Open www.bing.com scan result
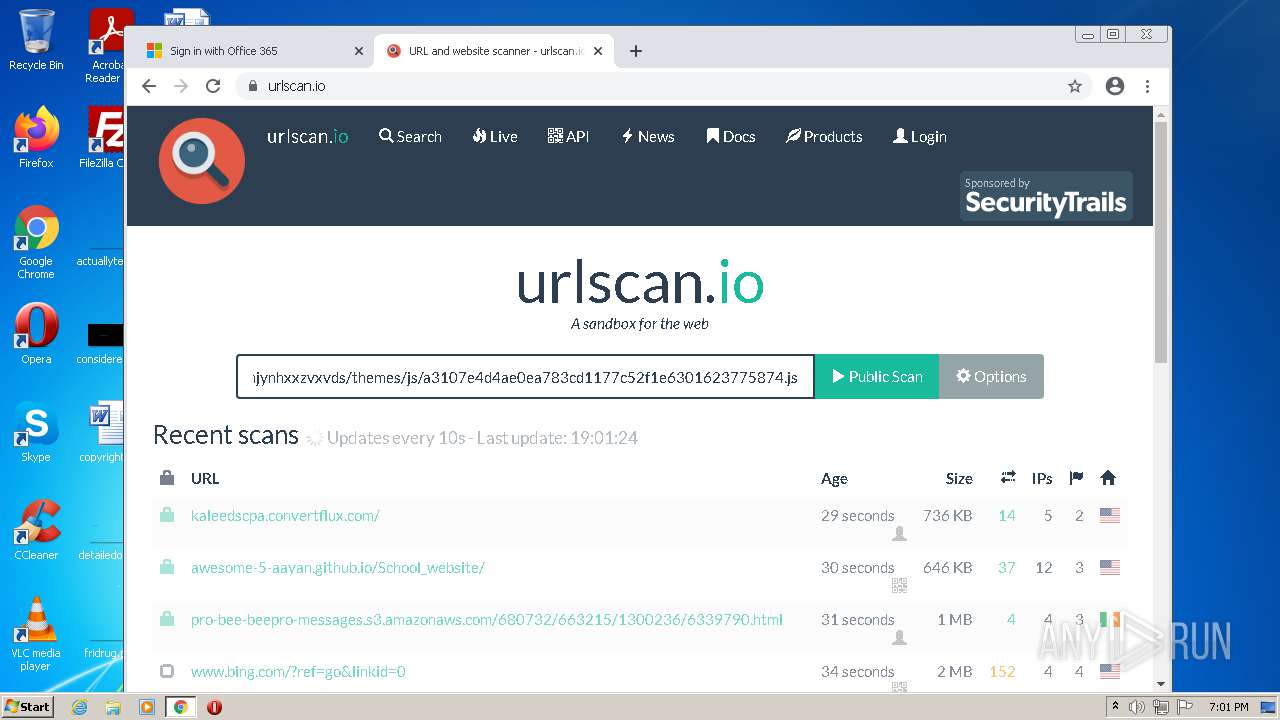 click(298, 672)
